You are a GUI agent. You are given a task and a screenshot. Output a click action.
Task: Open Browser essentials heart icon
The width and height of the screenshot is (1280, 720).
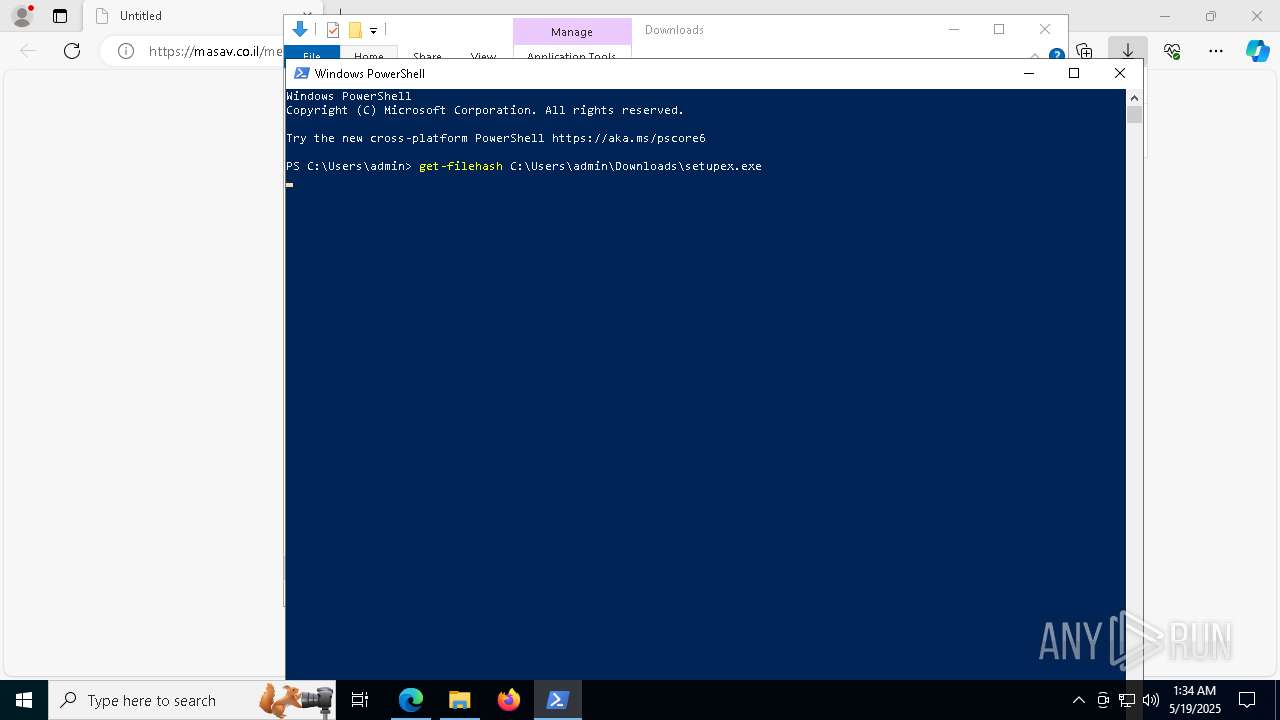pos(1172,51)
